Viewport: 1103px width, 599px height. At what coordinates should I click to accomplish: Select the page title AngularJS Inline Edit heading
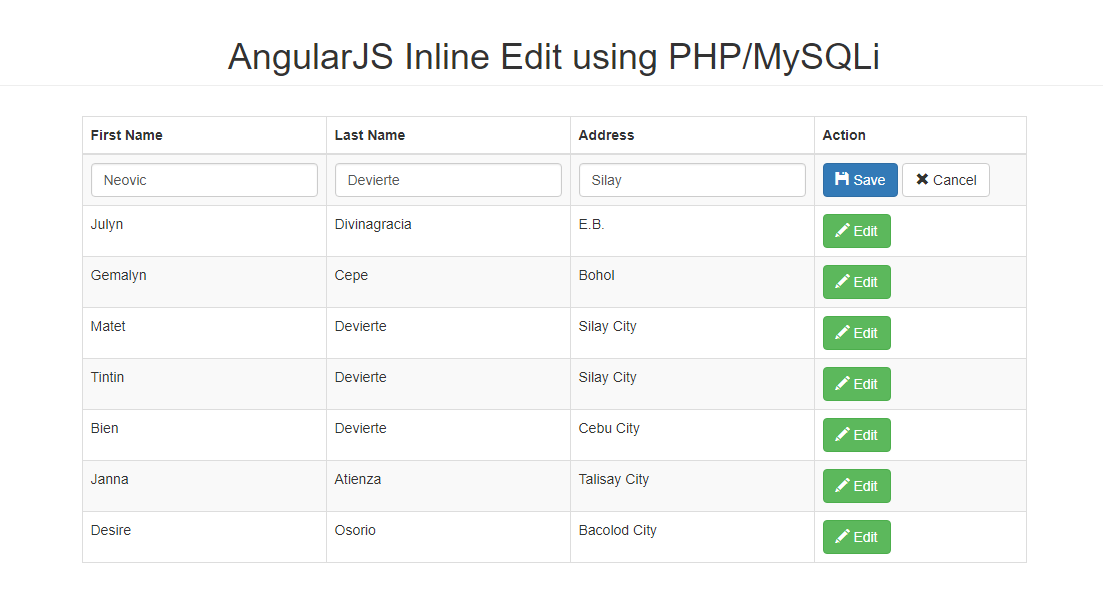554,57
